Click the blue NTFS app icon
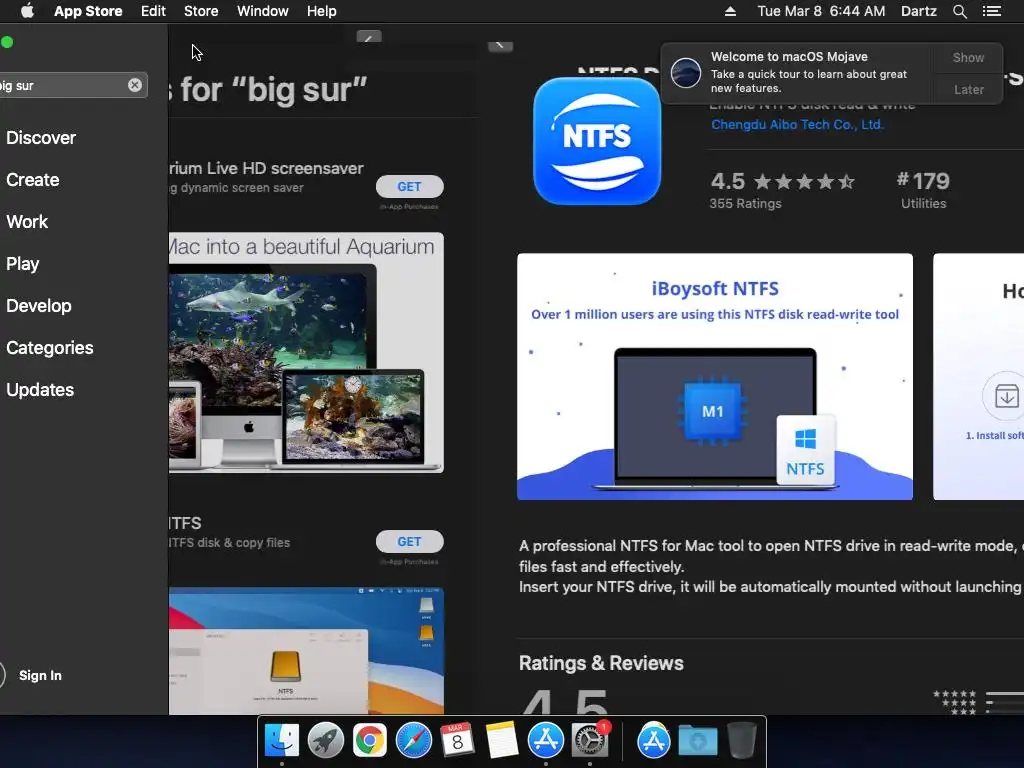The image size is (1024, 768). [x=597, y=141]
